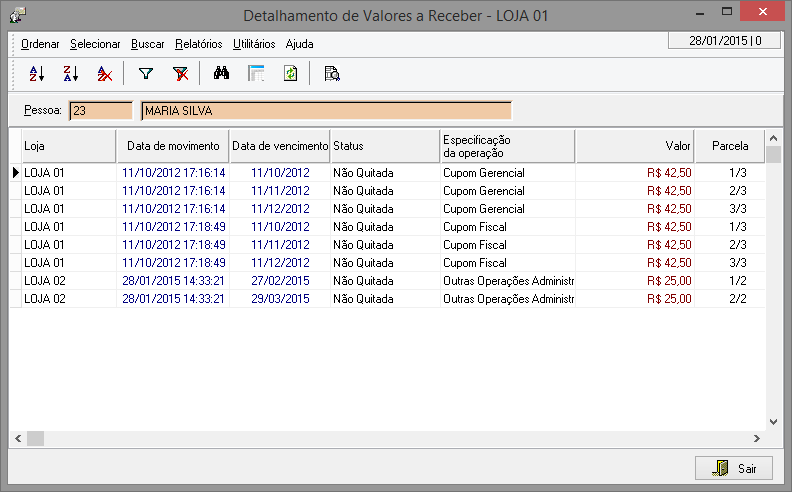Click the Pessoa code field containing 23
The height and width of the screenshot is (492, 792).
(100, 111)
